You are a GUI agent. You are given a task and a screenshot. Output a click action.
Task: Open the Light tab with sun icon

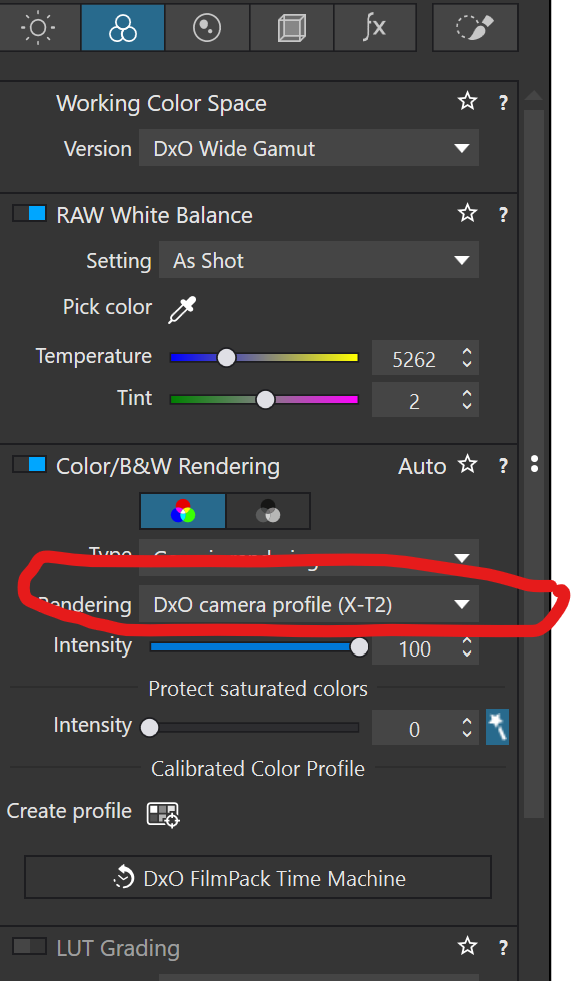pyautogui.click(x=39, y=28)
